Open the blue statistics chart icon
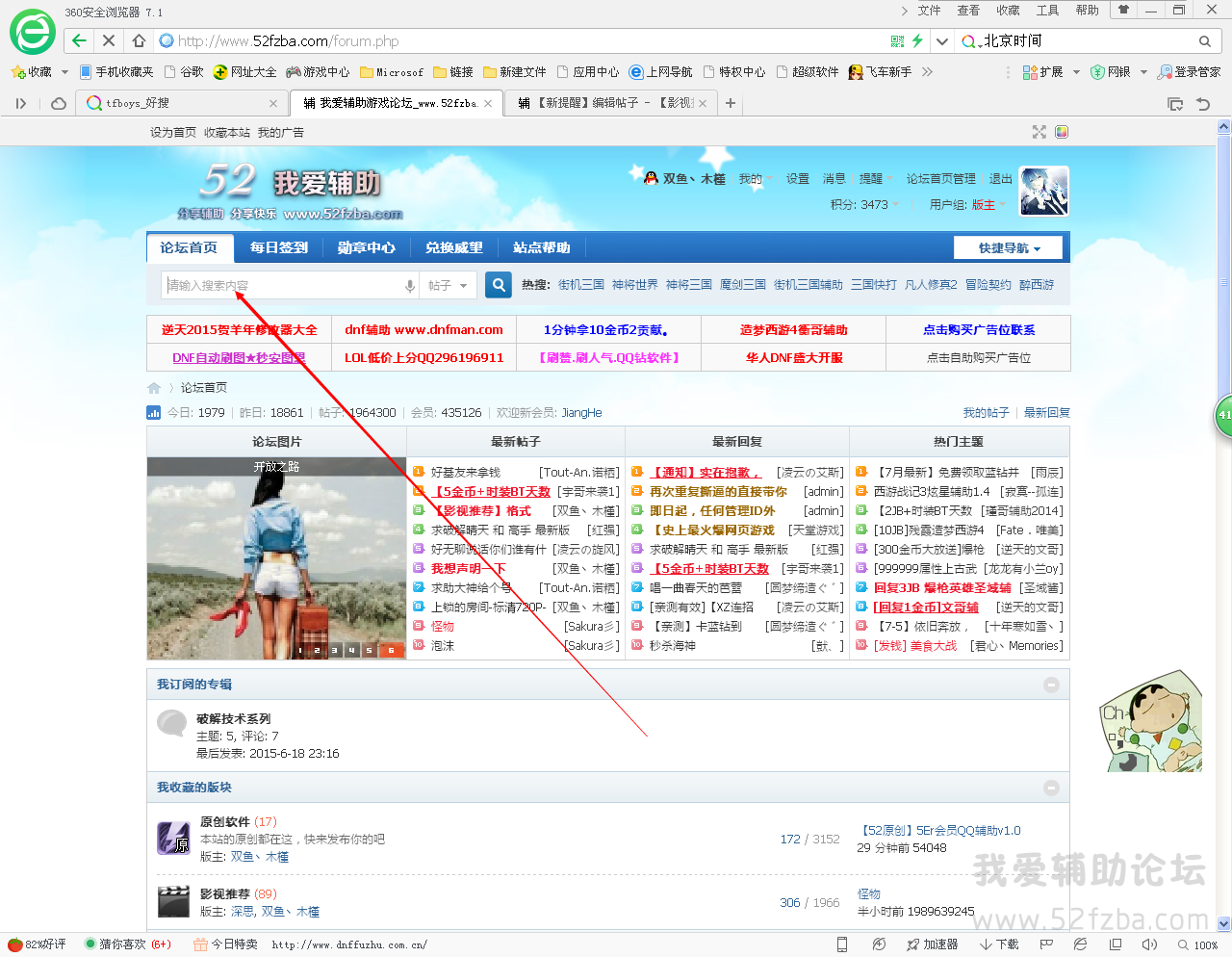 click(x=154, y=413)
